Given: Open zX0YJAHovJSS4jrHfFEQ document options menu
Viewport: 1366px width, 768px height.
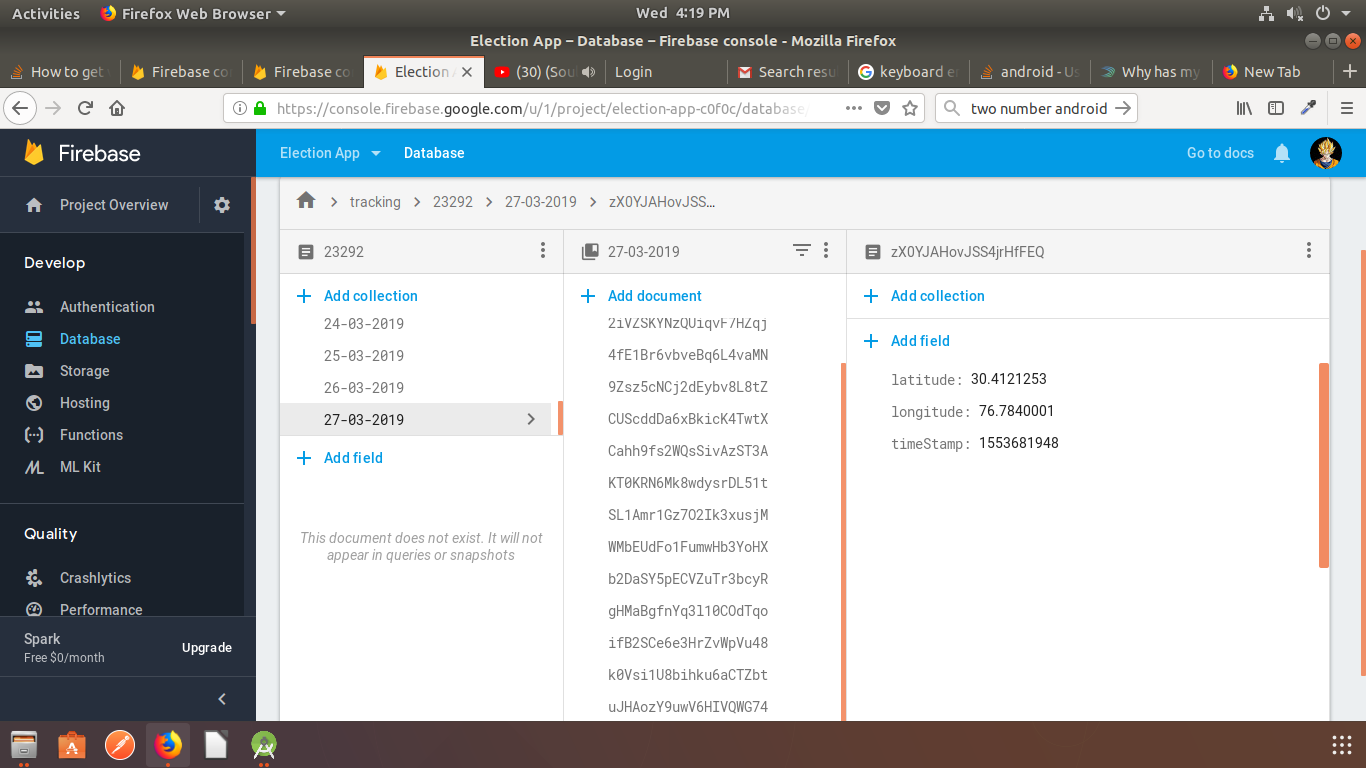Looking at the screenshot, I should click(x=1309, y=251).
